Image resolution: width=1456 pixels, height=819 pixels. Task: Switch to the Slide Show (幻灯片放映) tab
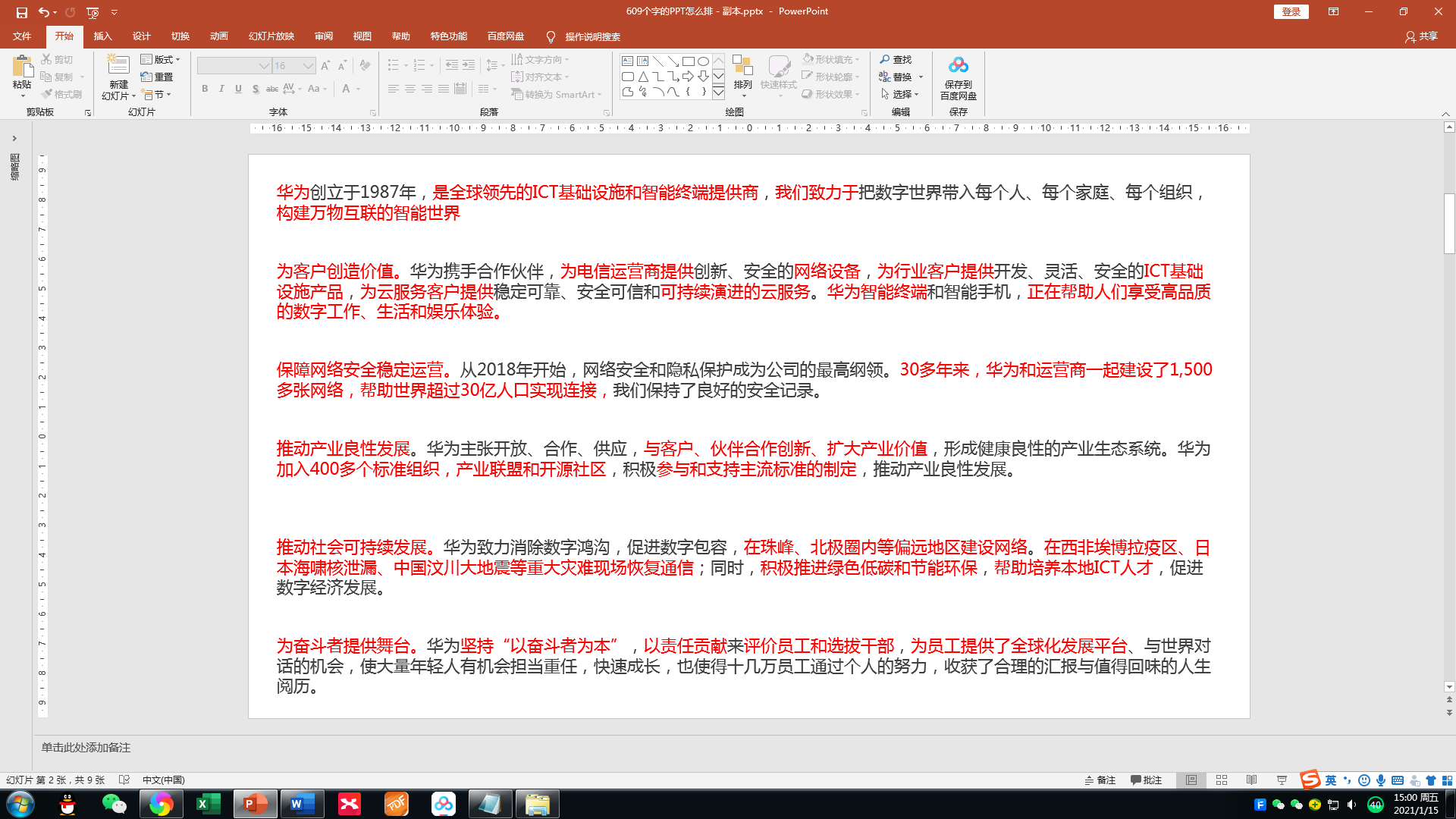point(271,36)
